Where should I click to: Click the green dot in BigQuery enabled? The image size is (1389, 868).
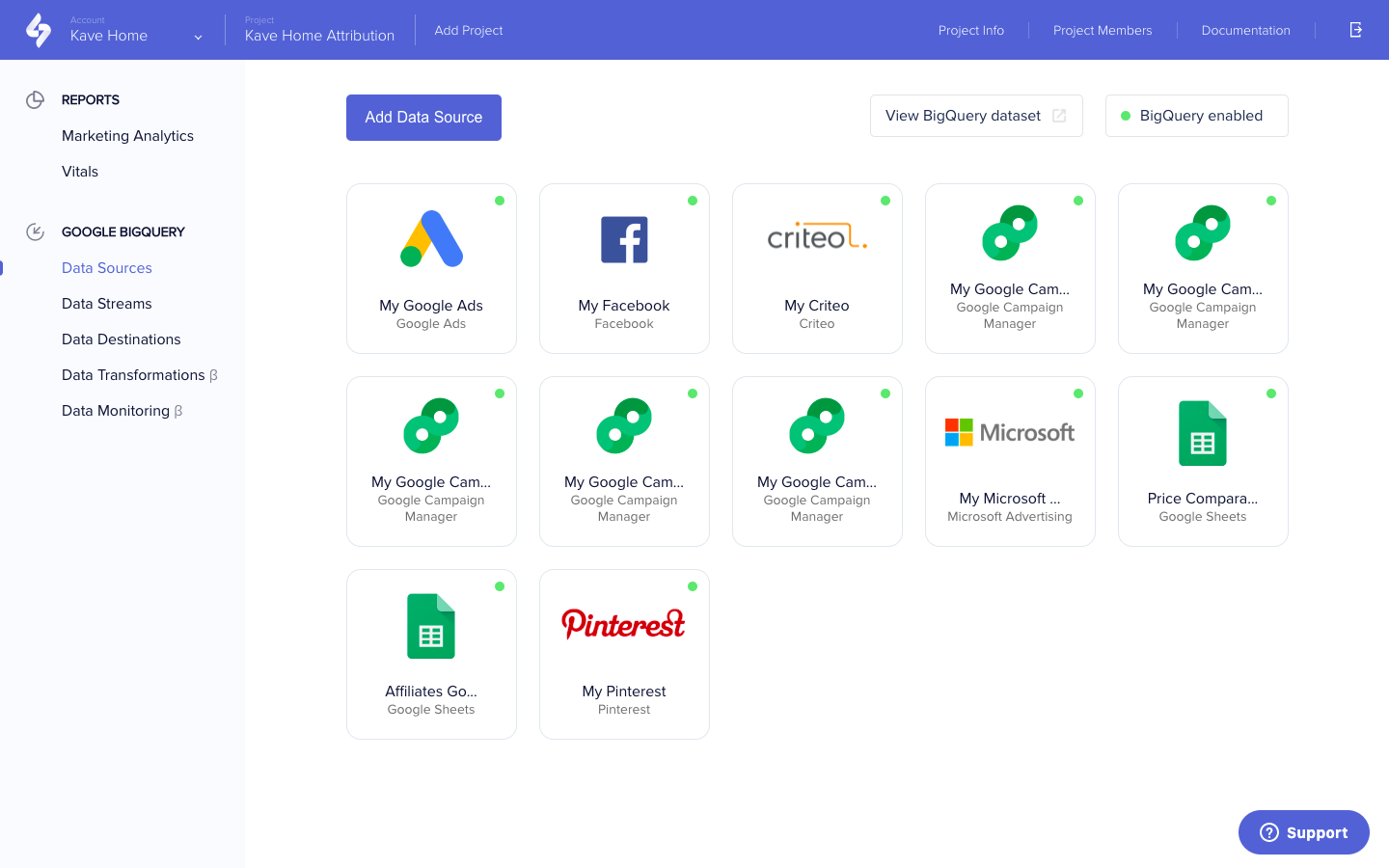[1126, 116]
